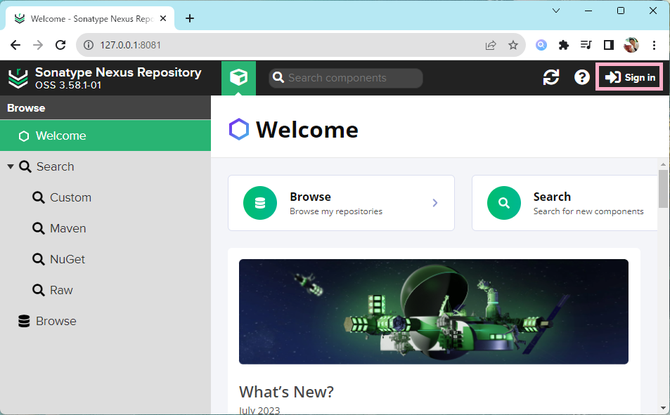This screenshot has height=415, width=670.
Task: Click the blue search extension icon
Action: point(541,45)
